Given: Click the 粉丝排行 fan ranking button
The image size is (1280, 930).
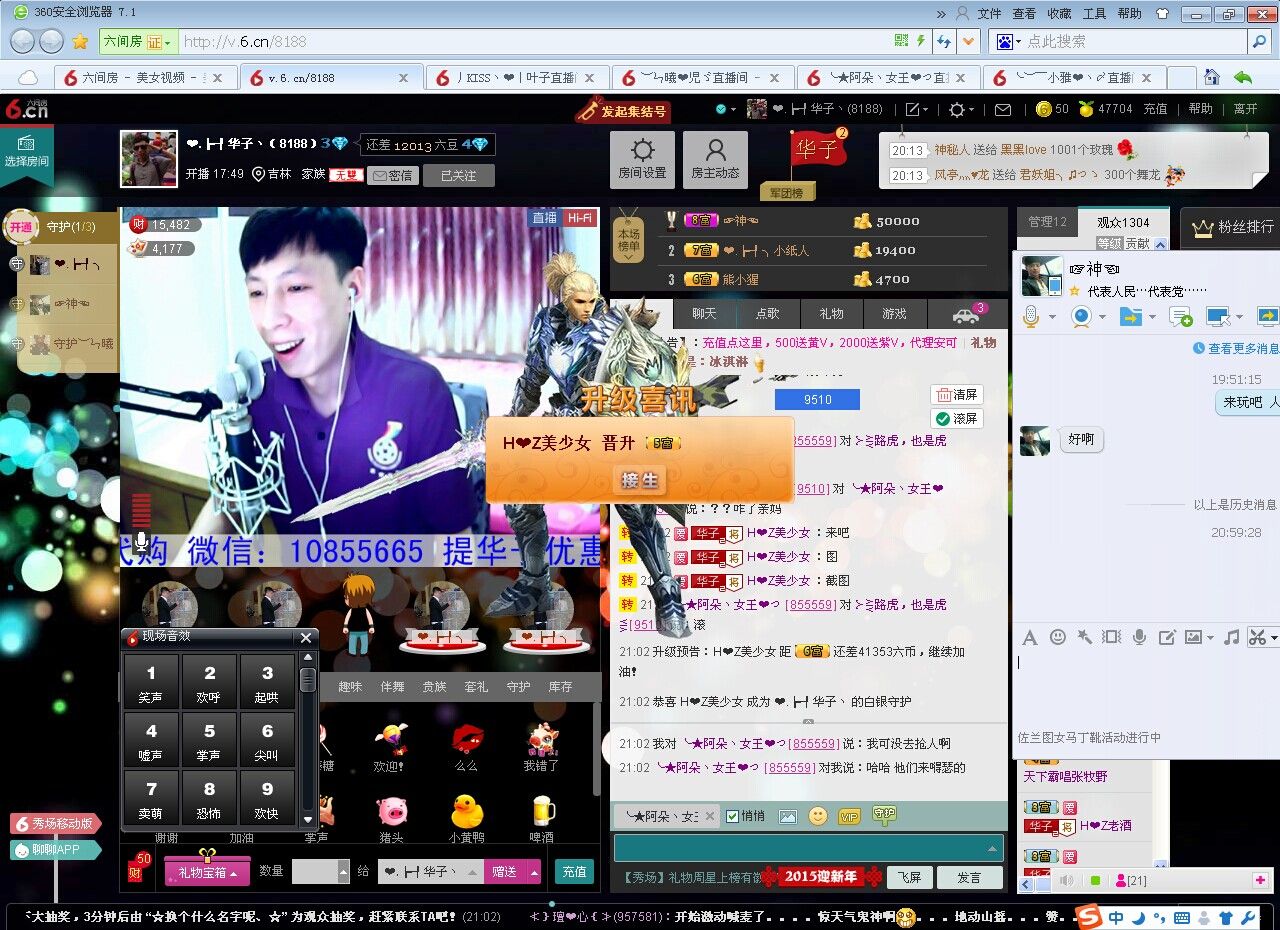Looking at the screenshot, I should 1232,228.
